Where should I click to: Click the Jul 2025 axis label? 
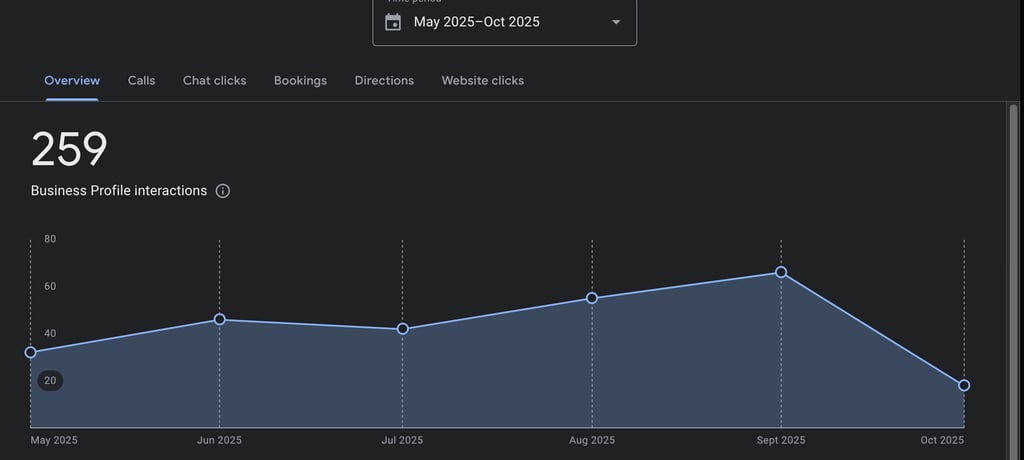(402, 440)
